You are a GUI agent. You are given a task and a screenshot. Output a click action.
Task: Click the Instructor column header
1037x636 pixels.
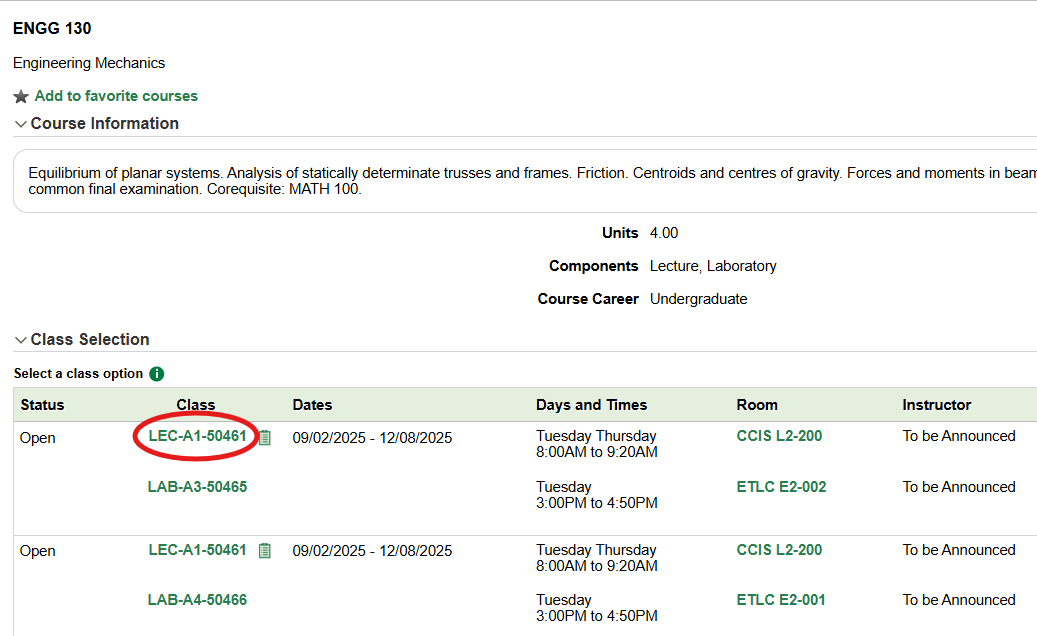[x=937, y=404]
